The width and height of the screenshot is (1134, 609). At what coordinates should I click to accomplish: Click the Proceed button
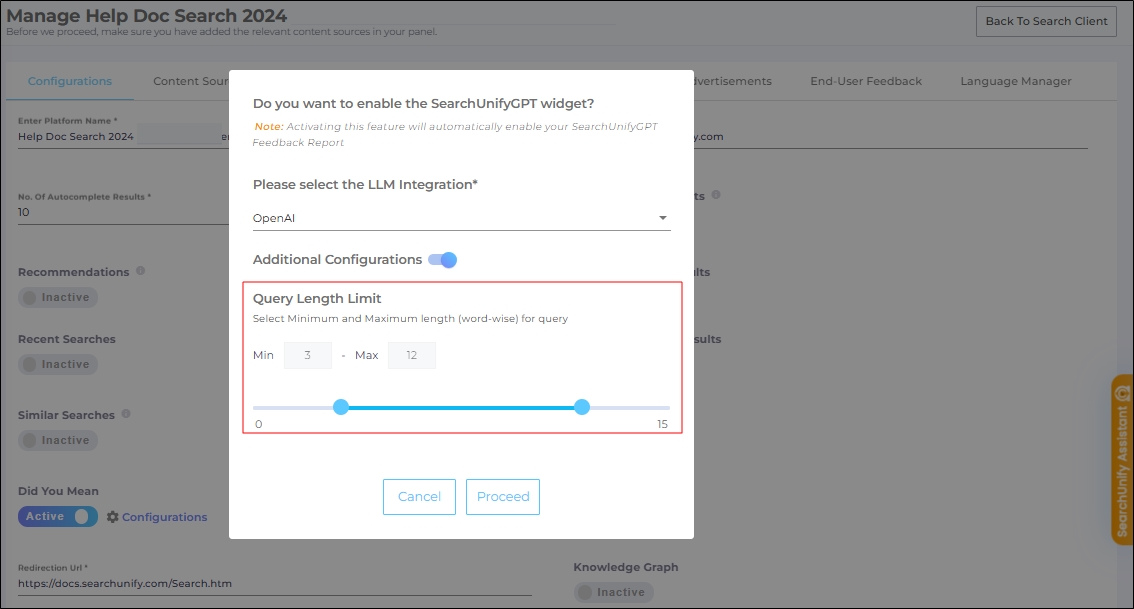pyautogui.click(x=503, y=497)
